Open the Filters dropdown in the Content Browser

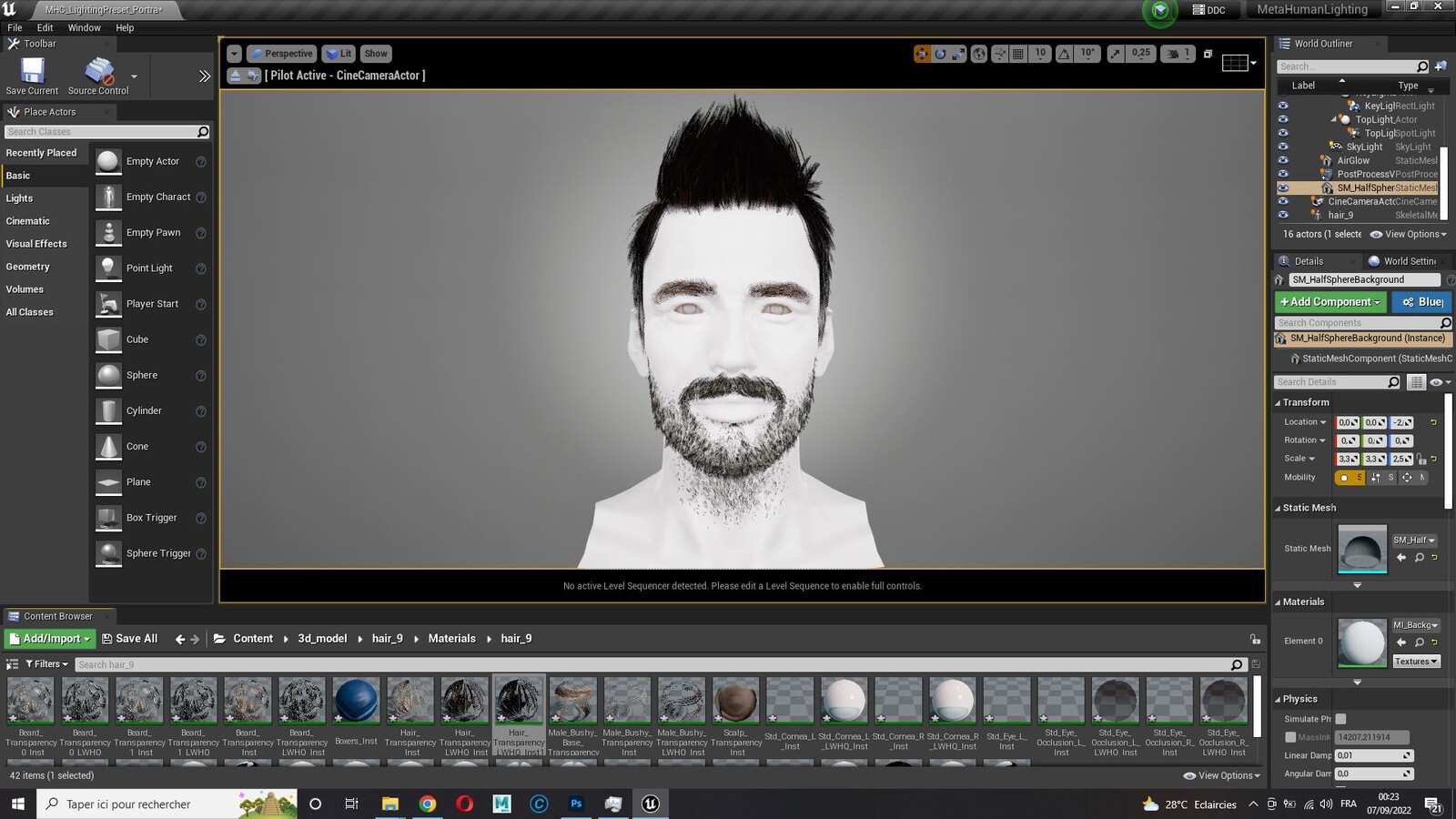point(46,664)
